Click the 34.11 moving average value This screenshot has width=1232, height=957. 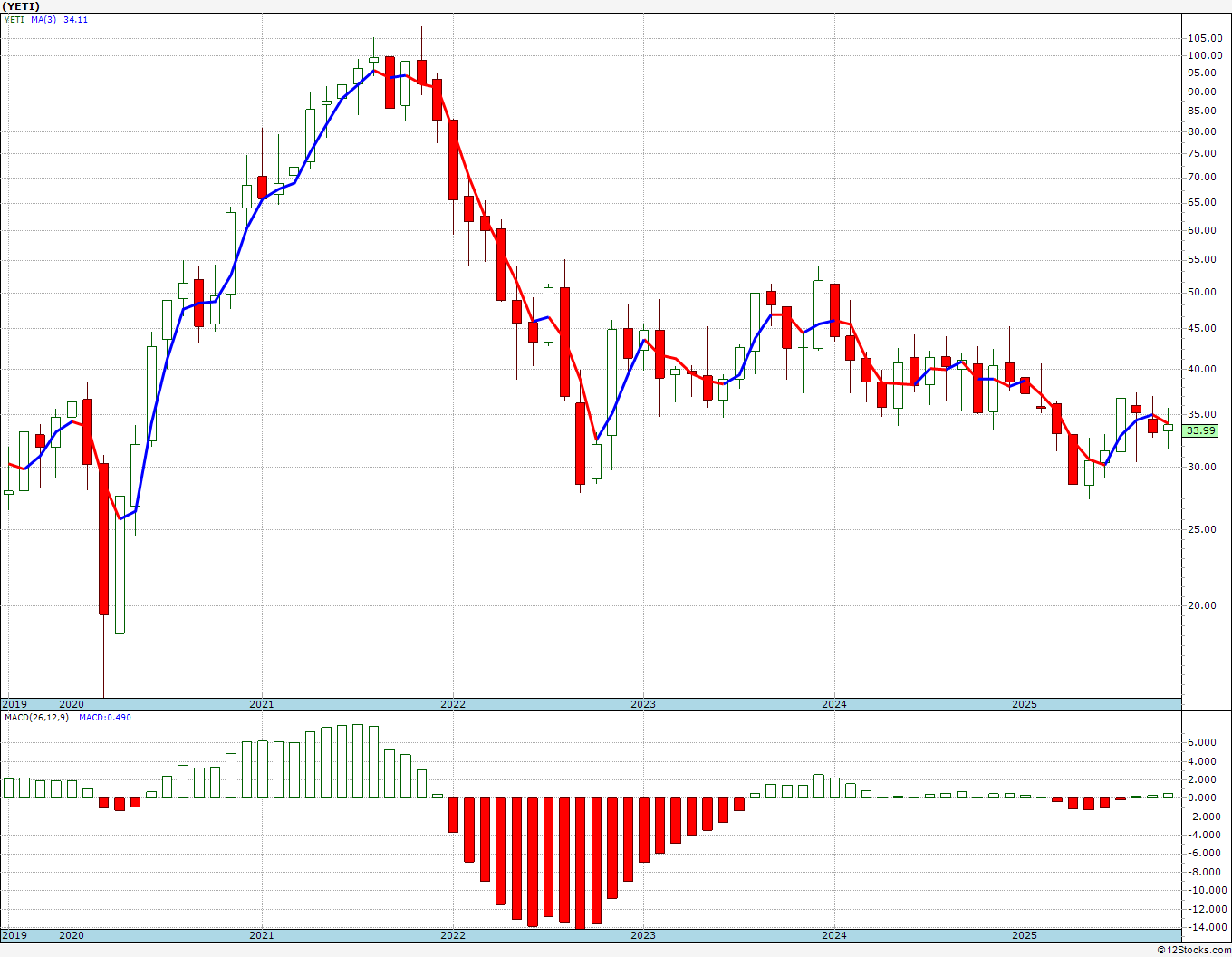pos(76,20)
